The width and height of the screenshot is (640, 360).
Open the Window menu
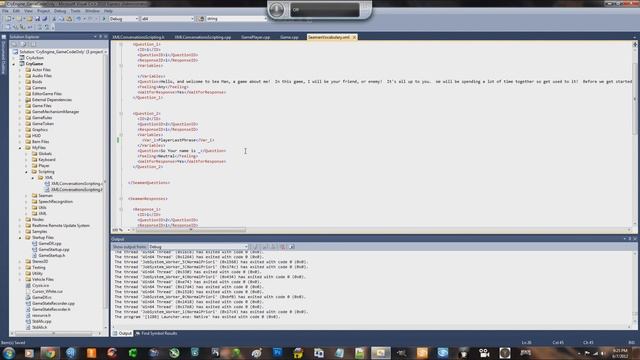pos(92,11)
